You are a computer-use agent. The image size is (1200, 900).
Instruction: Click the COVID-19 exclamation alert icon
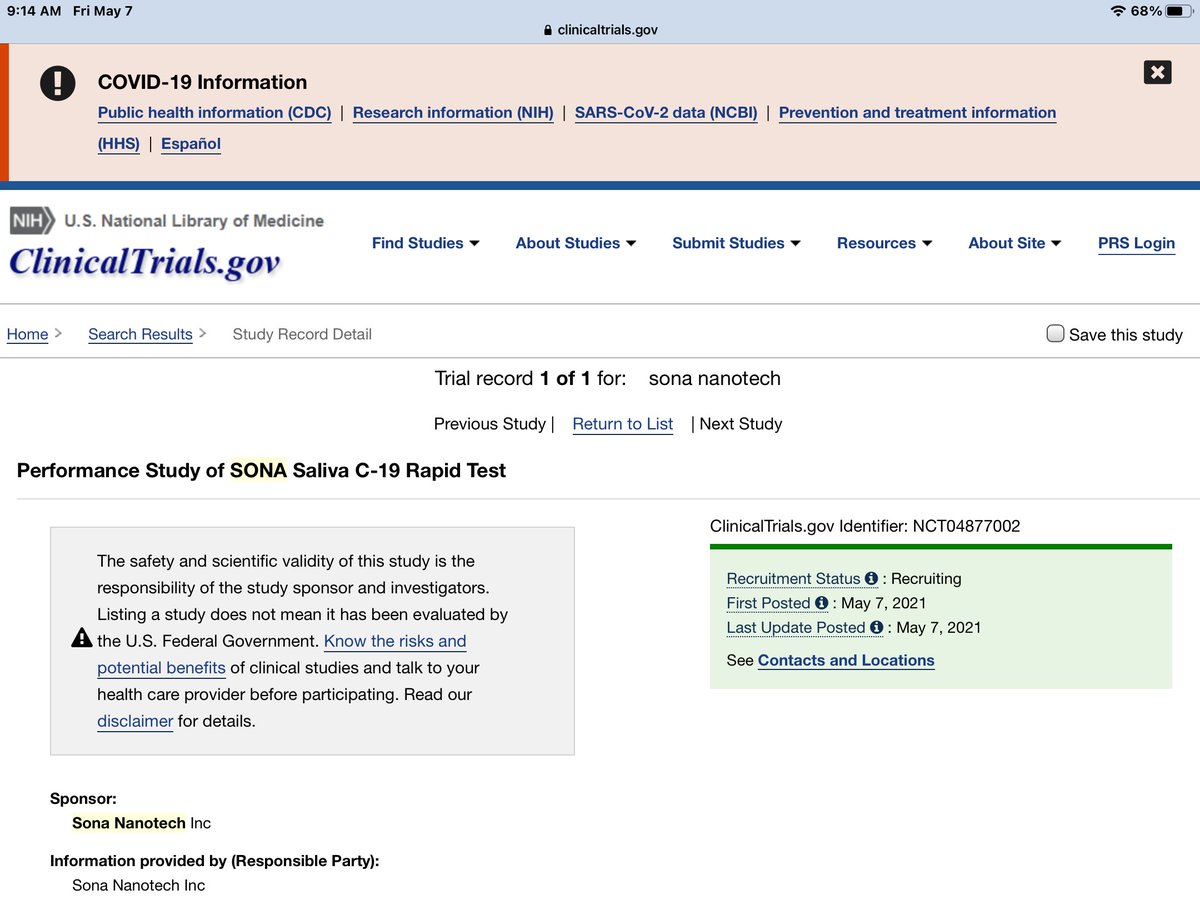click(x=57, y=83)
